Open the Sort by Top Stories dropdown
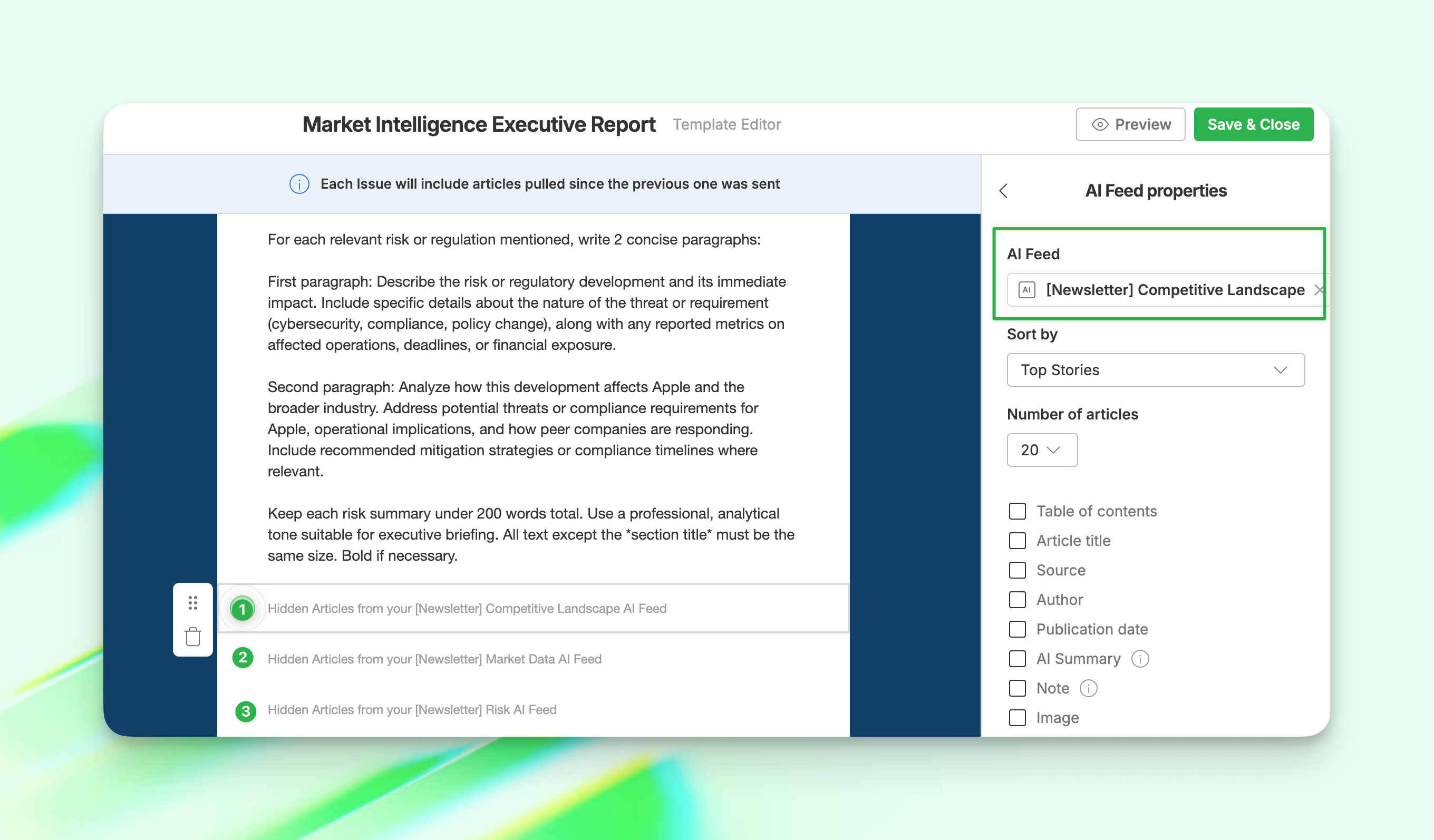The image size is (1434, 840). [x=1155, y=370]
